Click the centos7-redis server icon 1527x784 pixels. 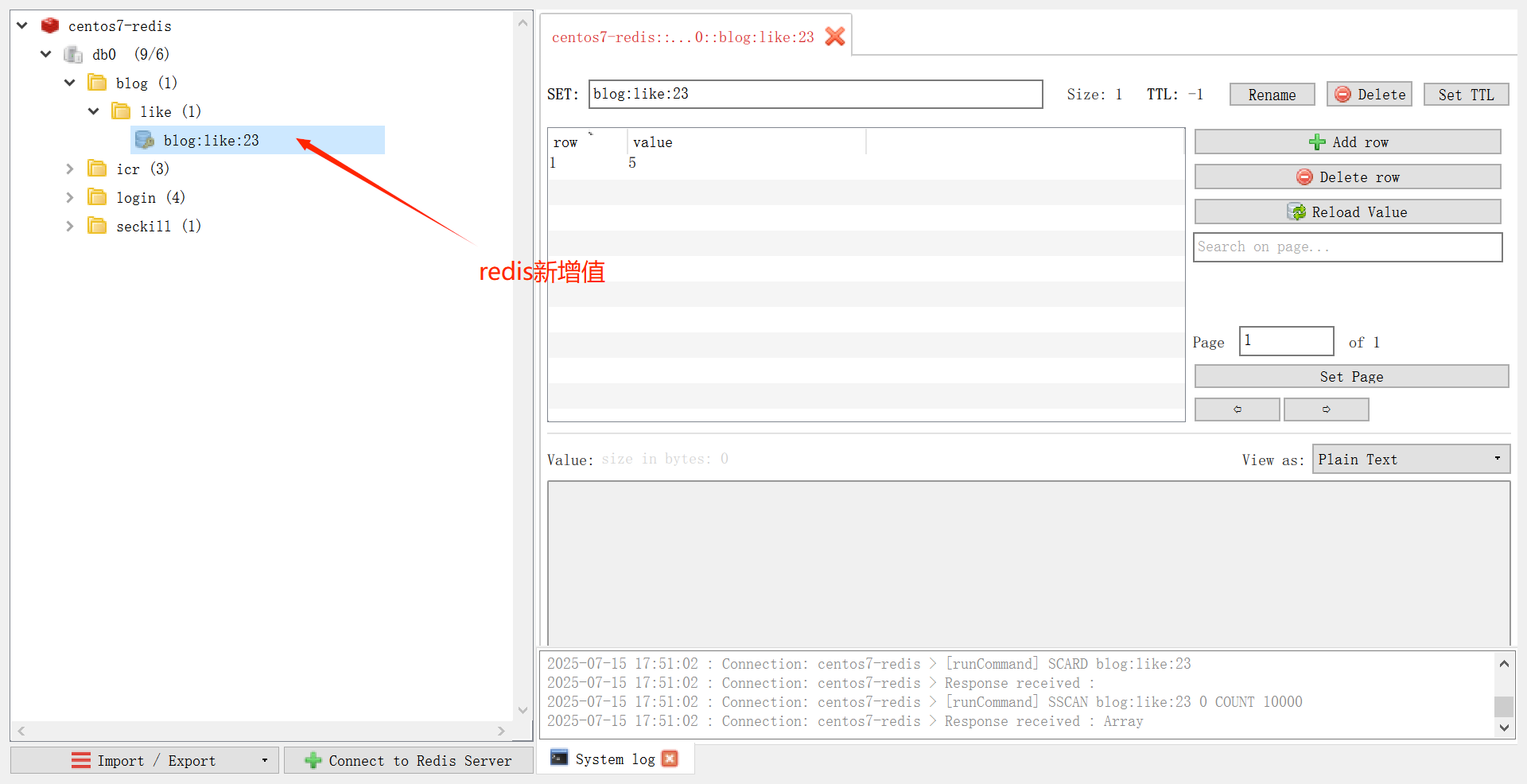coord(50,25)
